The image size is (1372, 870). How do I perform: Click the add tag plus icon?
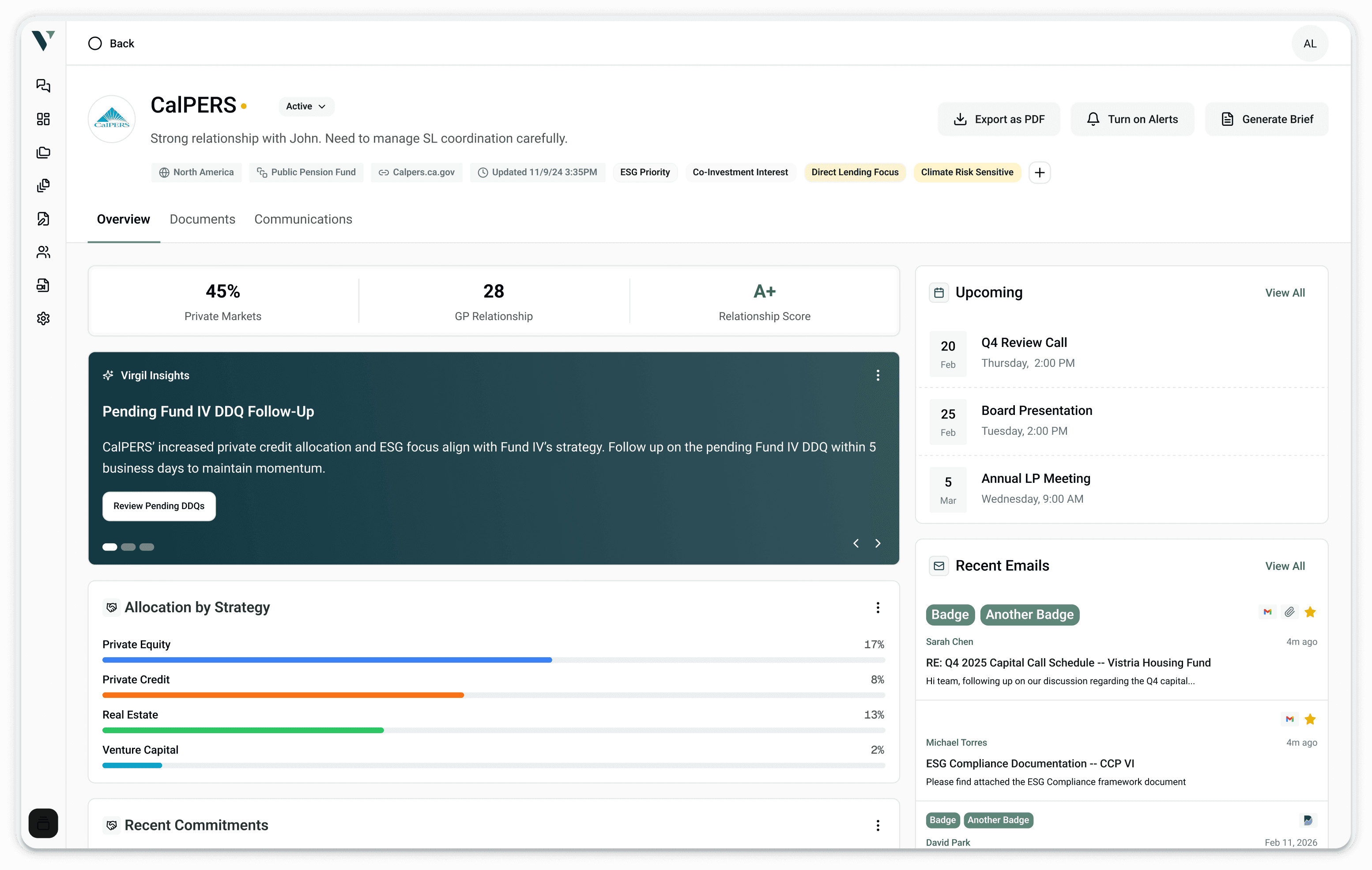1039,173
